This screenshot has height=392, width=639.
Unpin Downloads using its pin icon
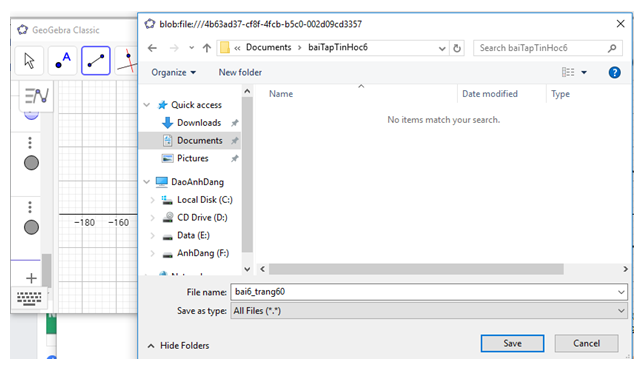coord(235,123)
